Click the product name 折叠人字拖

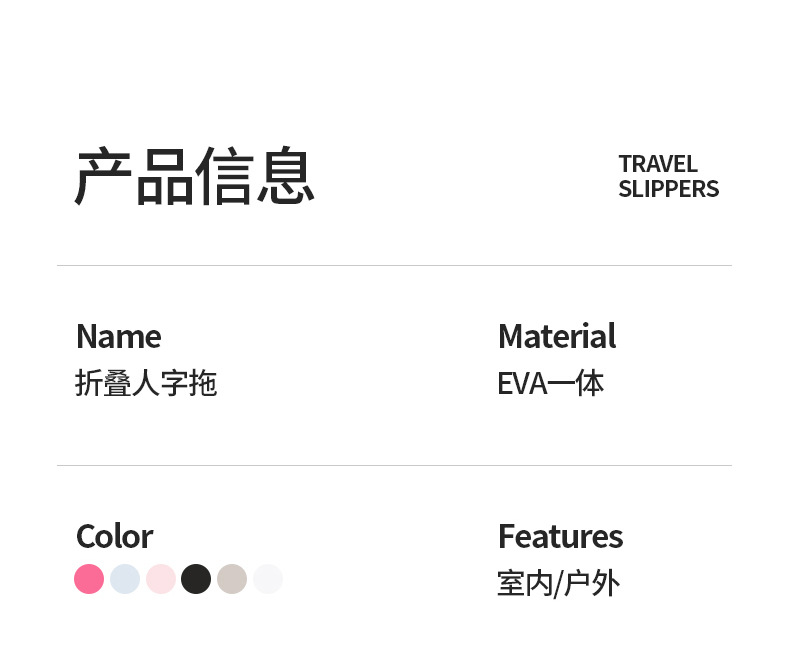[x=146, y=383]
